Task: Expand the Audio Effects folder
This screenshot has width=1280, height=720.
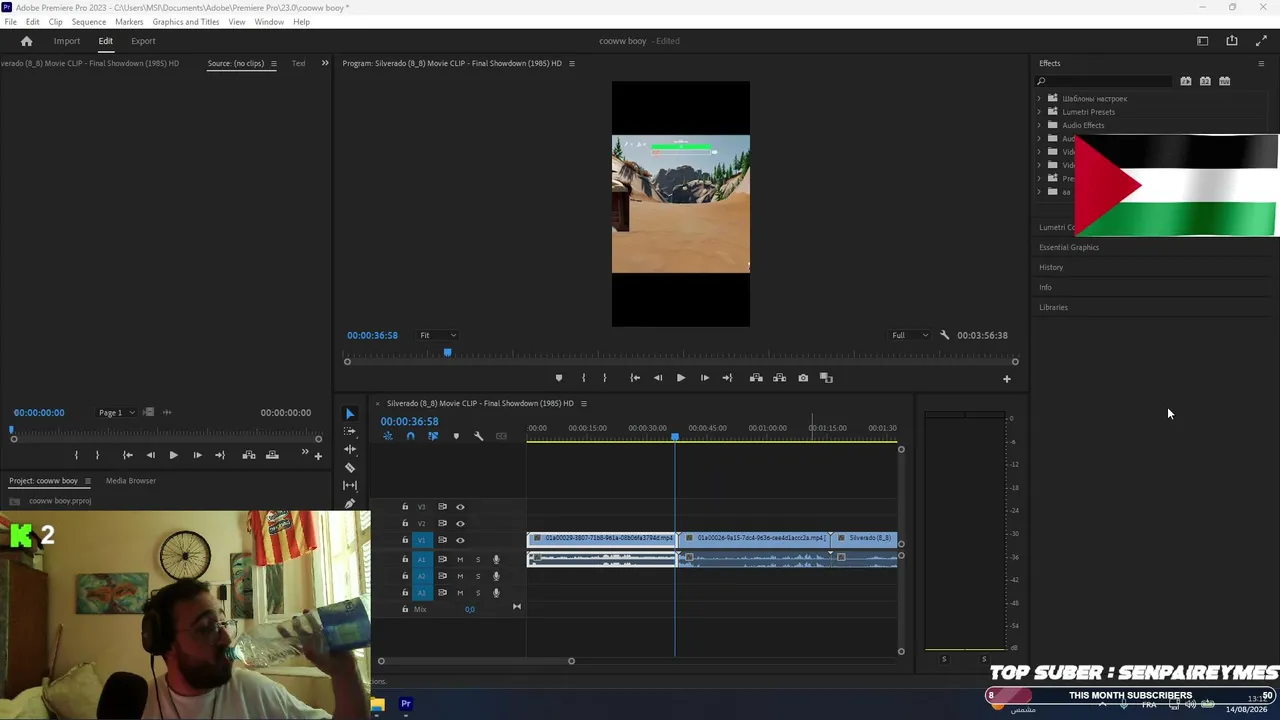Action: [x=1039, y=125]
